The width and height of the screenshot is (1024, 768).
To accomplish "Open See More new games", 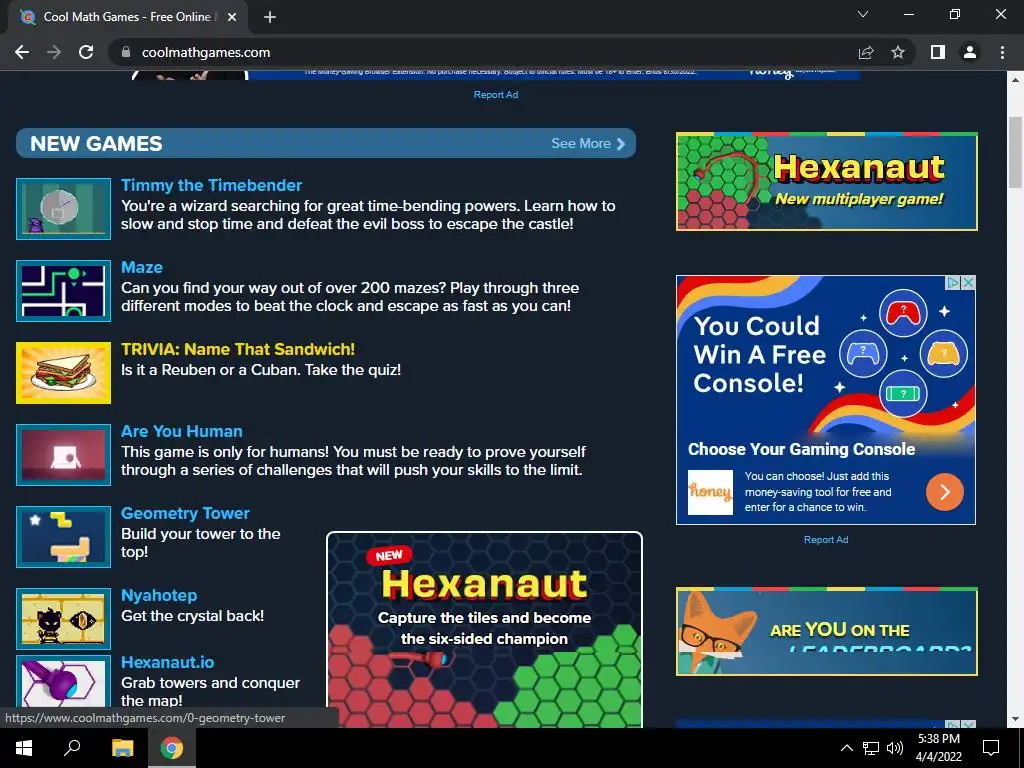I will coord(588,143).
